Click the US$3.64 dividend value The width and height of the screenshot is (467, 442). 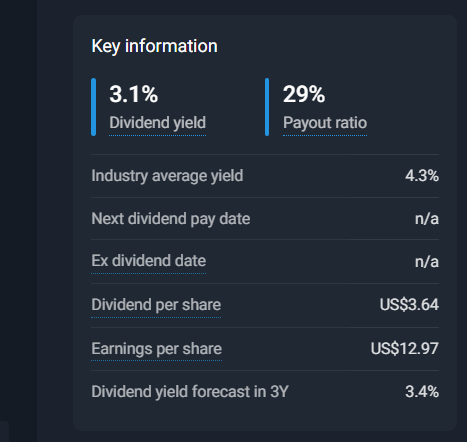409,305
